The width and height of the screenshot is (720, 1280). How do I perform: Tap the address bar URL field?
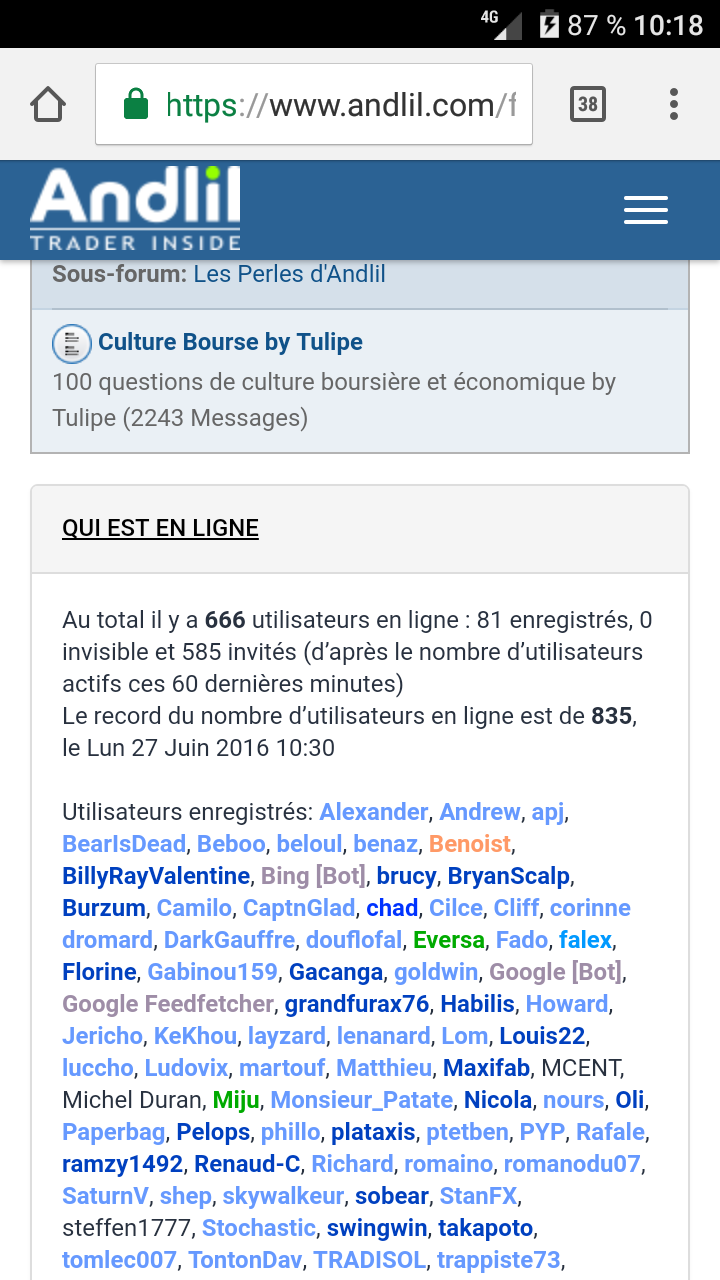340,105
